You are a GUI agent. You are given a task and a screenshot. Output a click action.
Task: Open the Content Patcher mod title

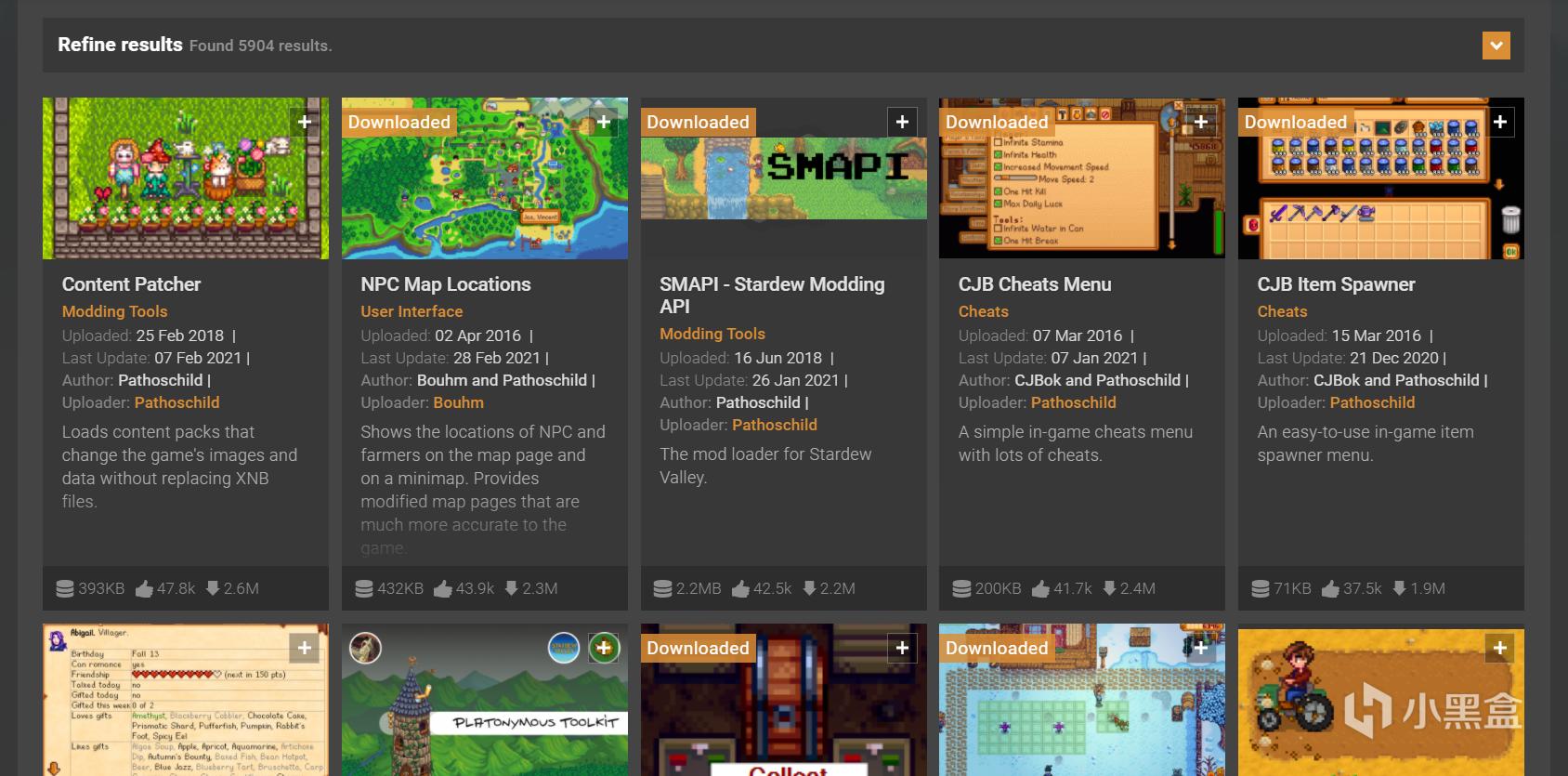[x=131, y=284]
